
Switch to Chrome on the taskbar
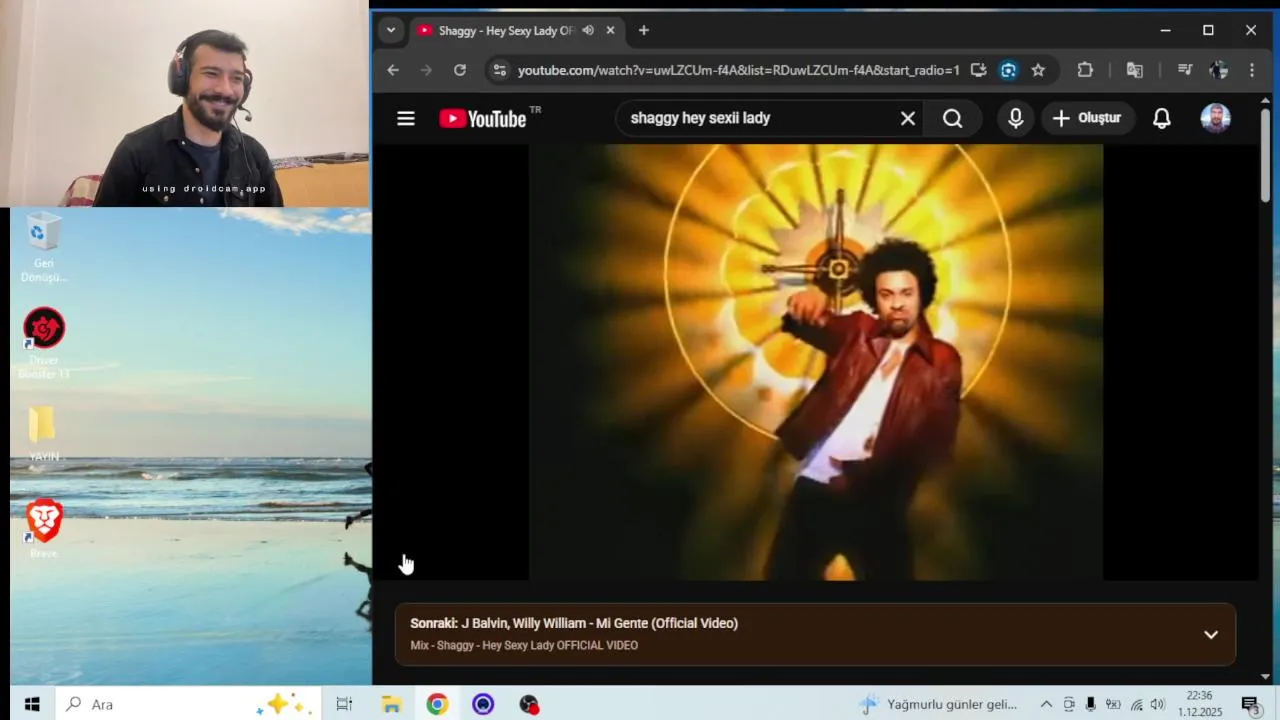(437, 704)
